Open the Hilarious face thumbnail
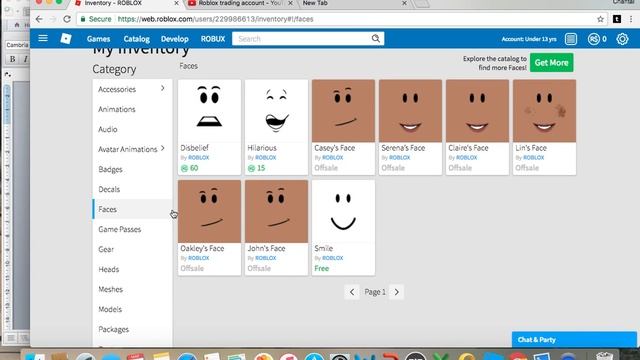Viewport: 640px width, 360px height. click(276, 111)
